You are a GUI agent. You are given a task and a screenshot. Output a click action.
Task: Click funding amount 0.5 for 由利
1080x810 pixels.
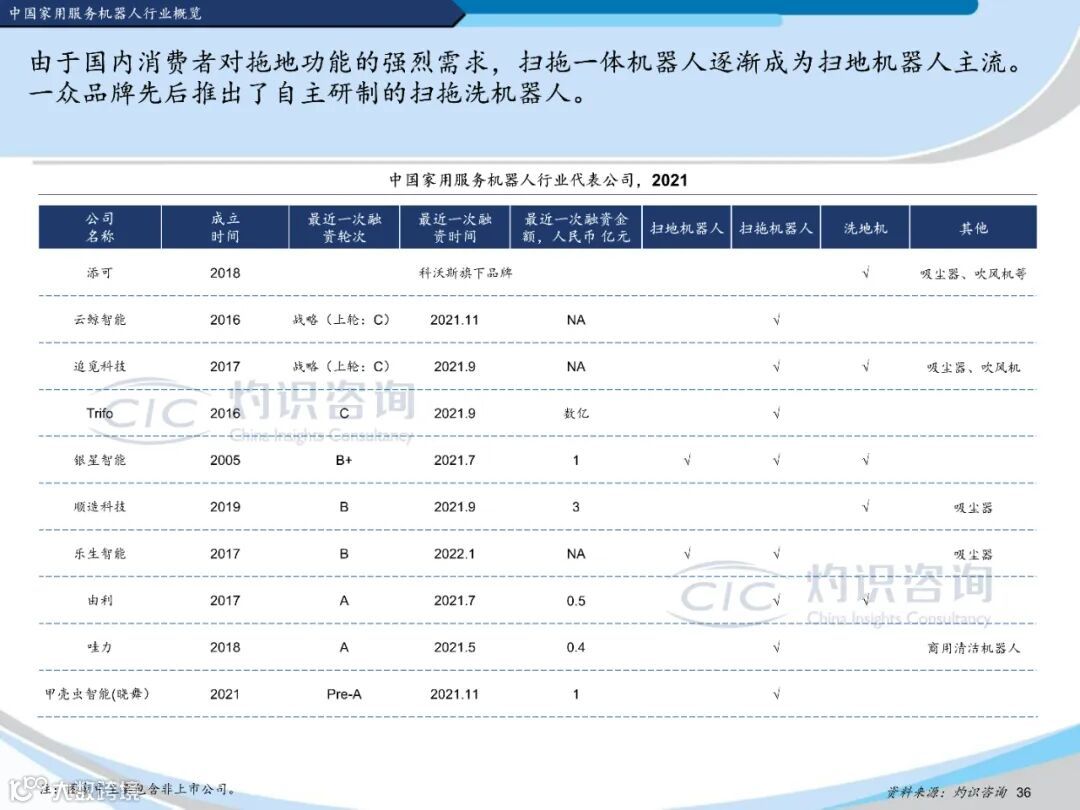pyautogui.click(x=576, y=601)
